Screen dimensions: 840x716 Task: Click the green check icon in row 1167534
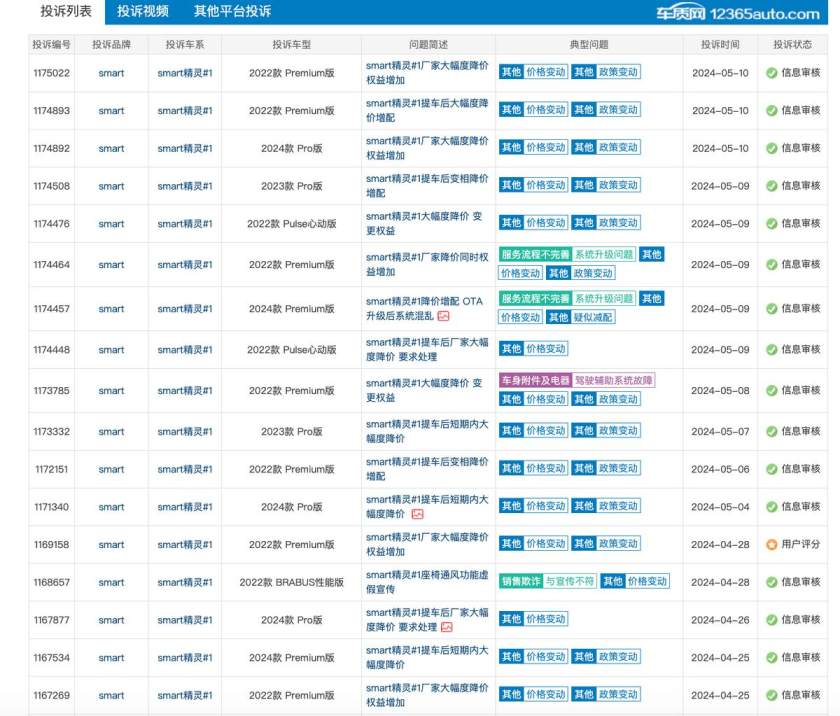coord(771,658)
